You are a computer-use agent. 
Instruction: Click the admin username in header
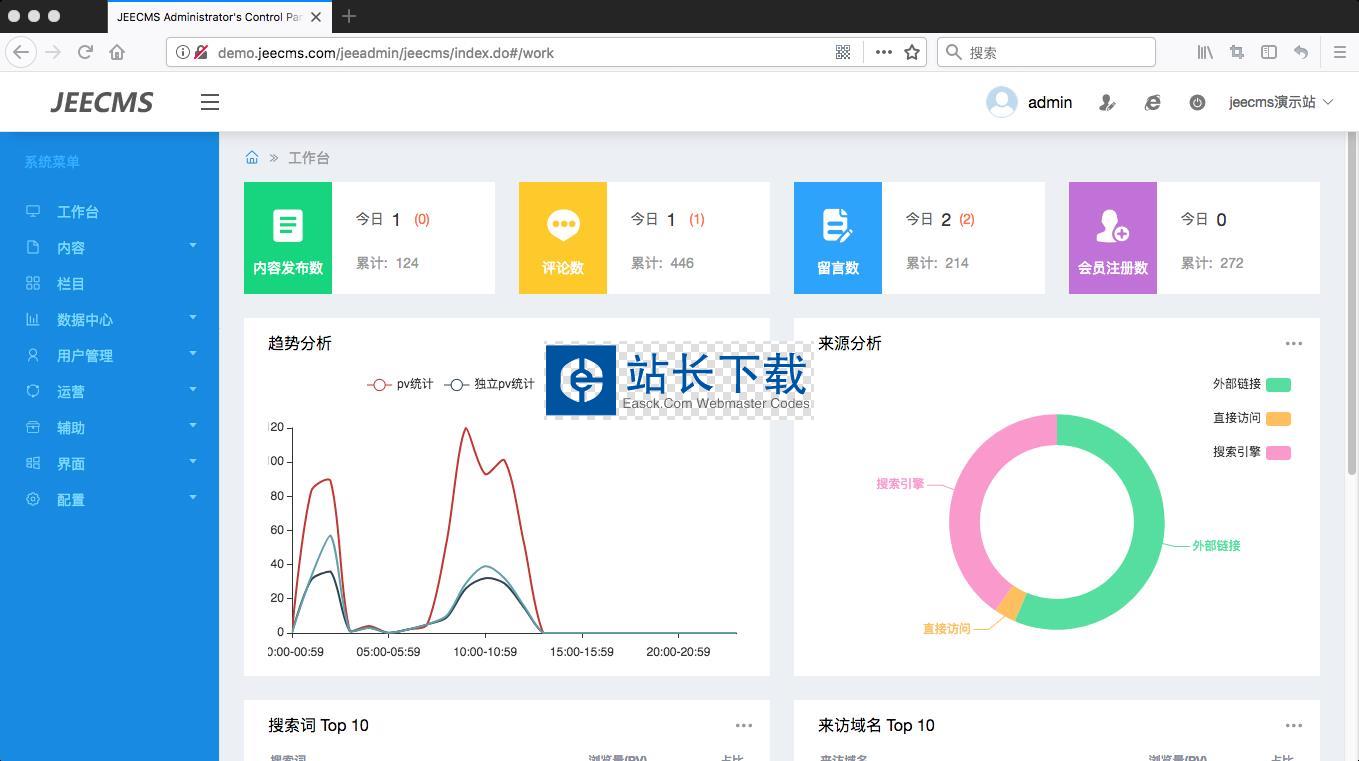tap(1049, 102)
